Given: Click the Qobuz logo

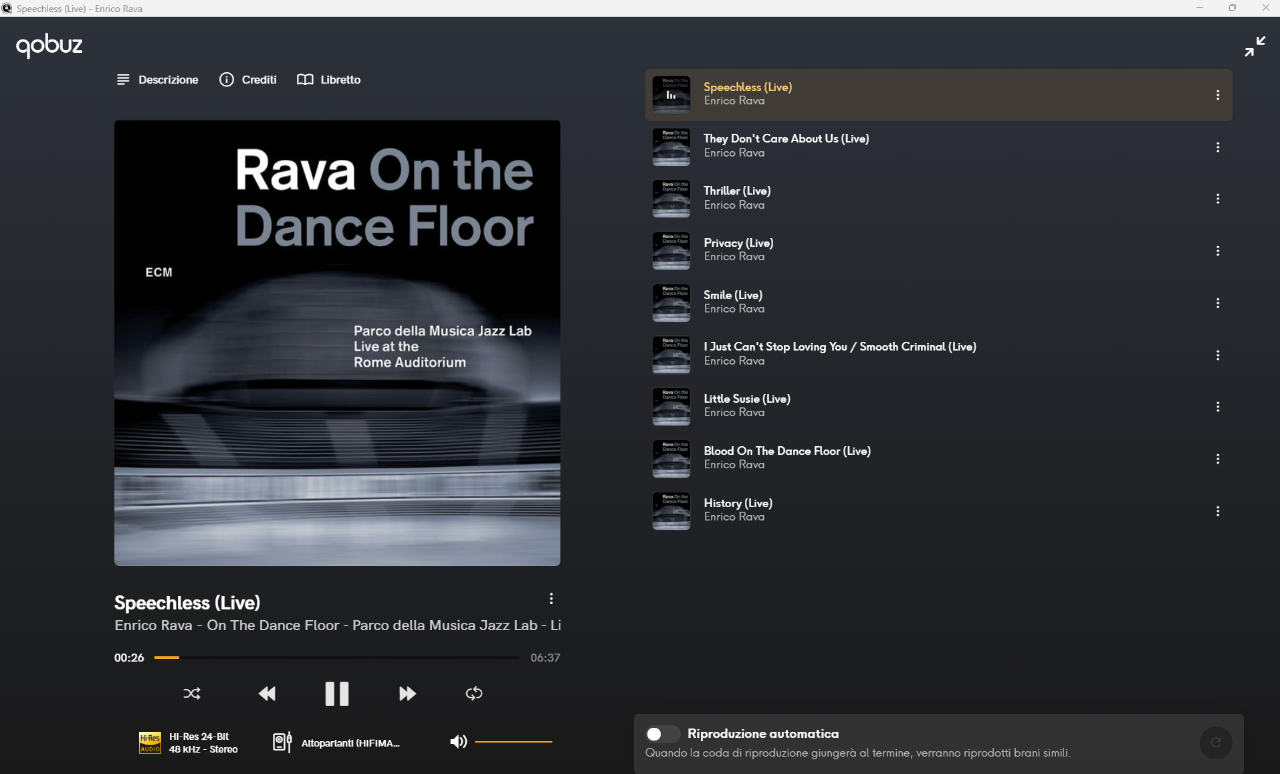Looking at the screenshot, I should pyautogui.click(x=49, y=46).
